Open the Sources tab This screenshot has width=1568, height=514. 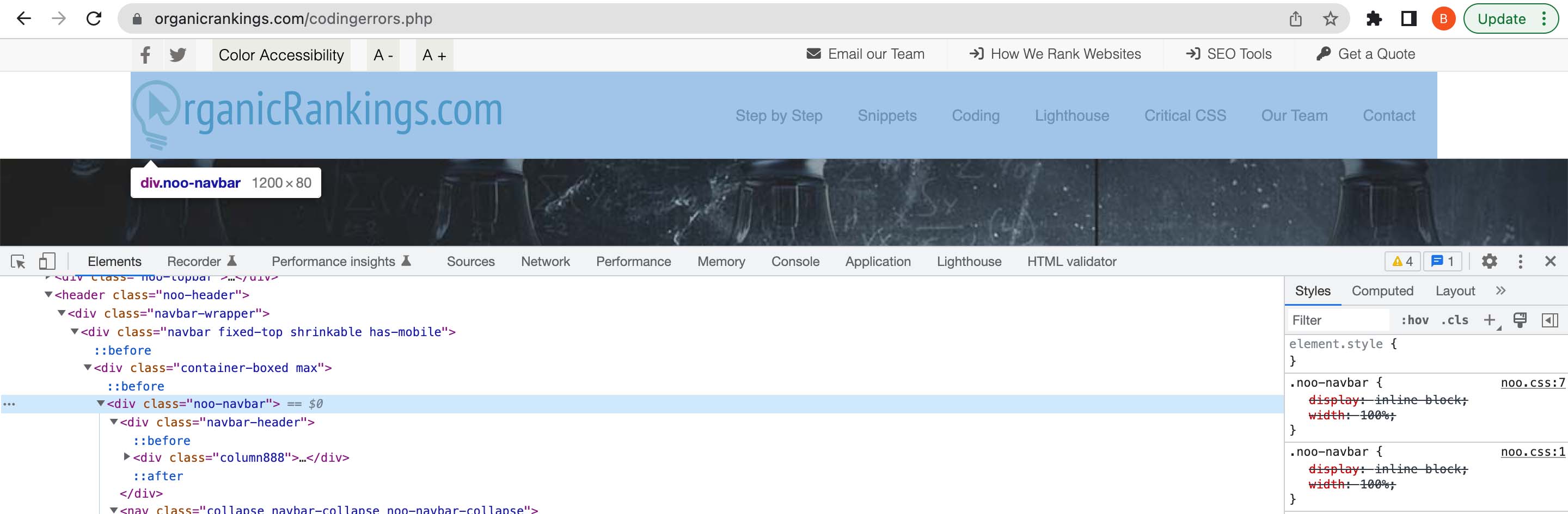pyautogui.click(x=470, y=262)
